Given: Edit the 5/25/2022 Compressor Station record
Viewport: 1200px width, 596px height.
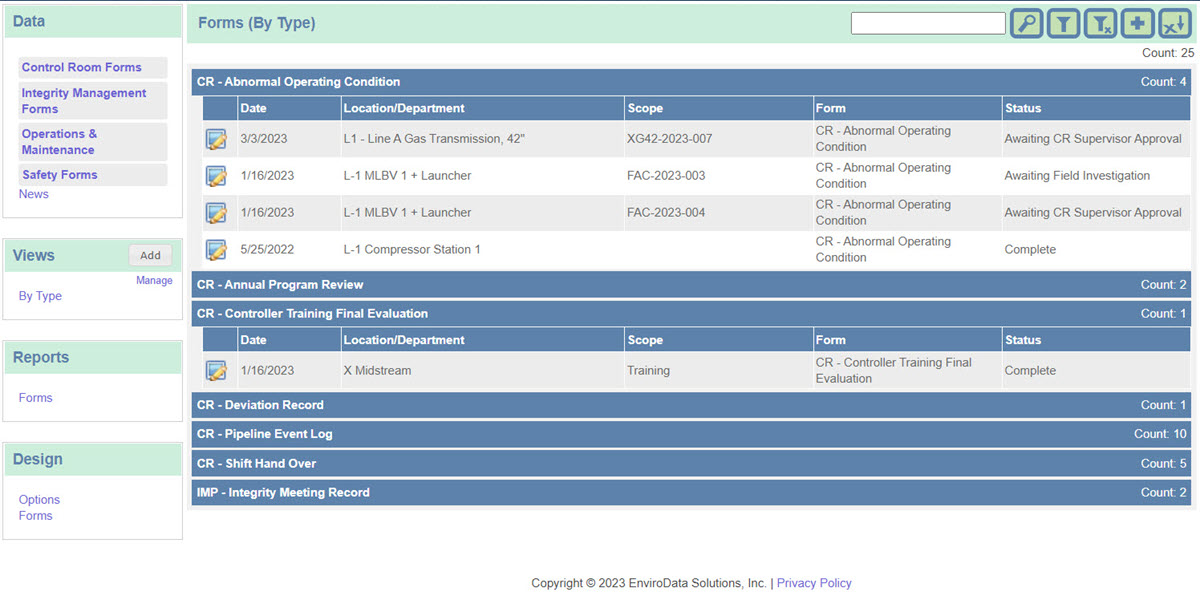Looking at the screenshot, I should (216, 249).
